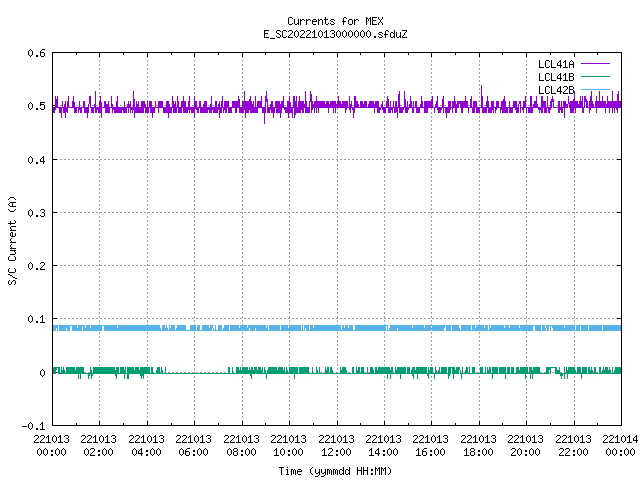
Task: Click the -0.1 y-axis tick value
Action: click(33, 426)
